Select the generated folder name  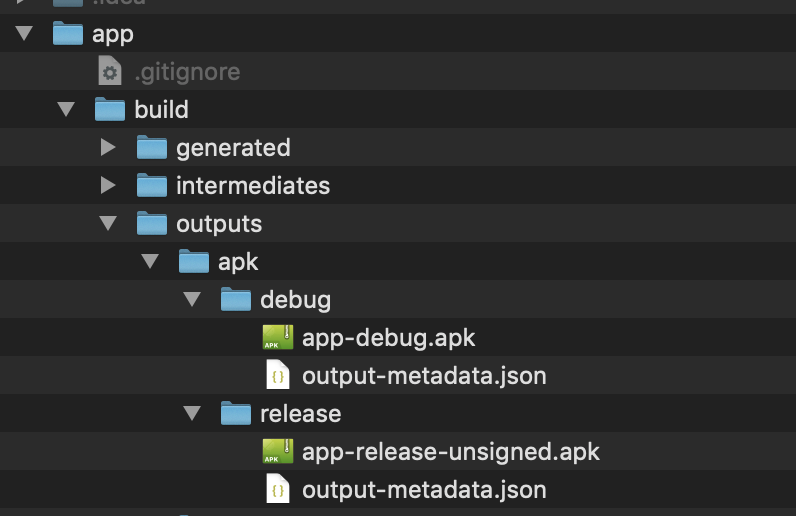tap(234, 149)
